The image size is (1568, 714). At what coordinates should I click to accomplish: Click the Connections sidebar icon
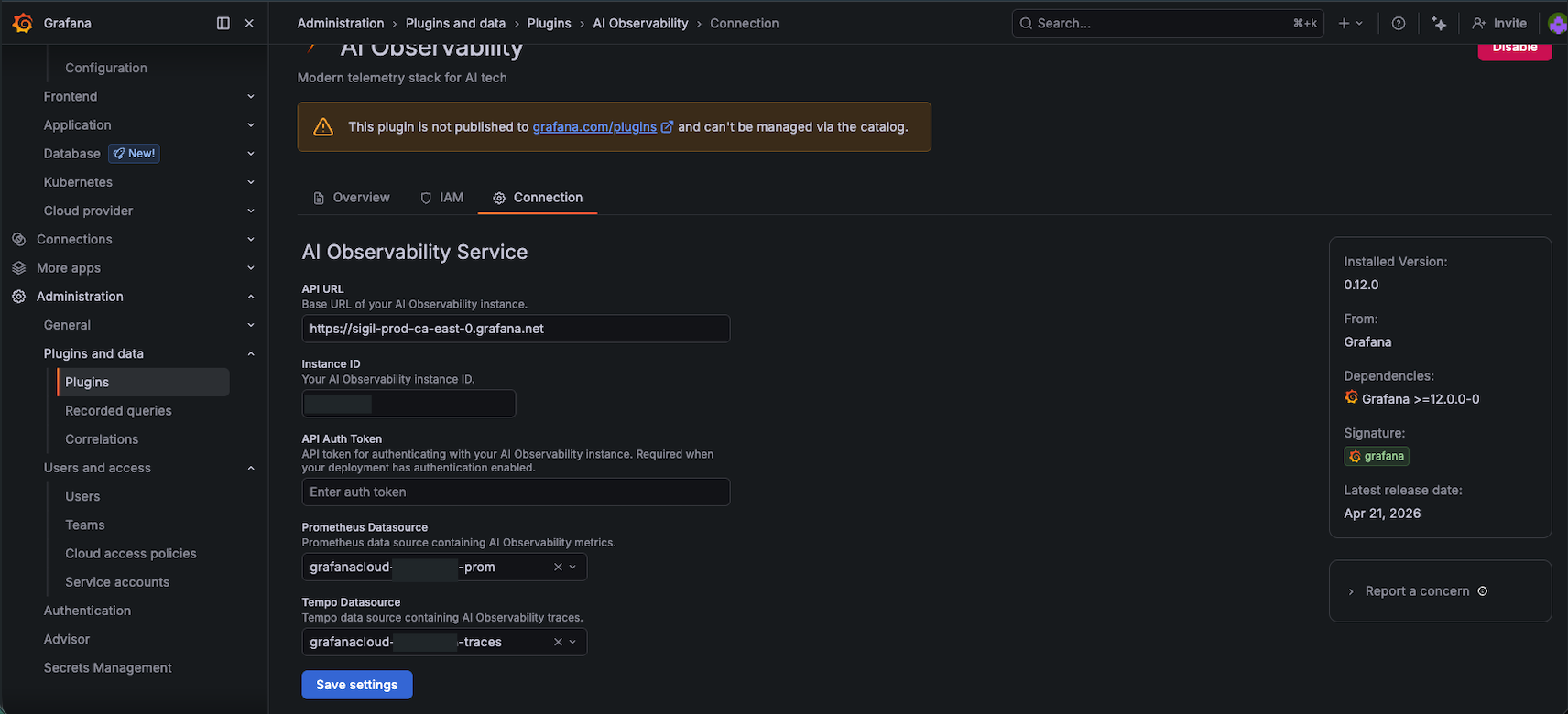coord(19,240)
